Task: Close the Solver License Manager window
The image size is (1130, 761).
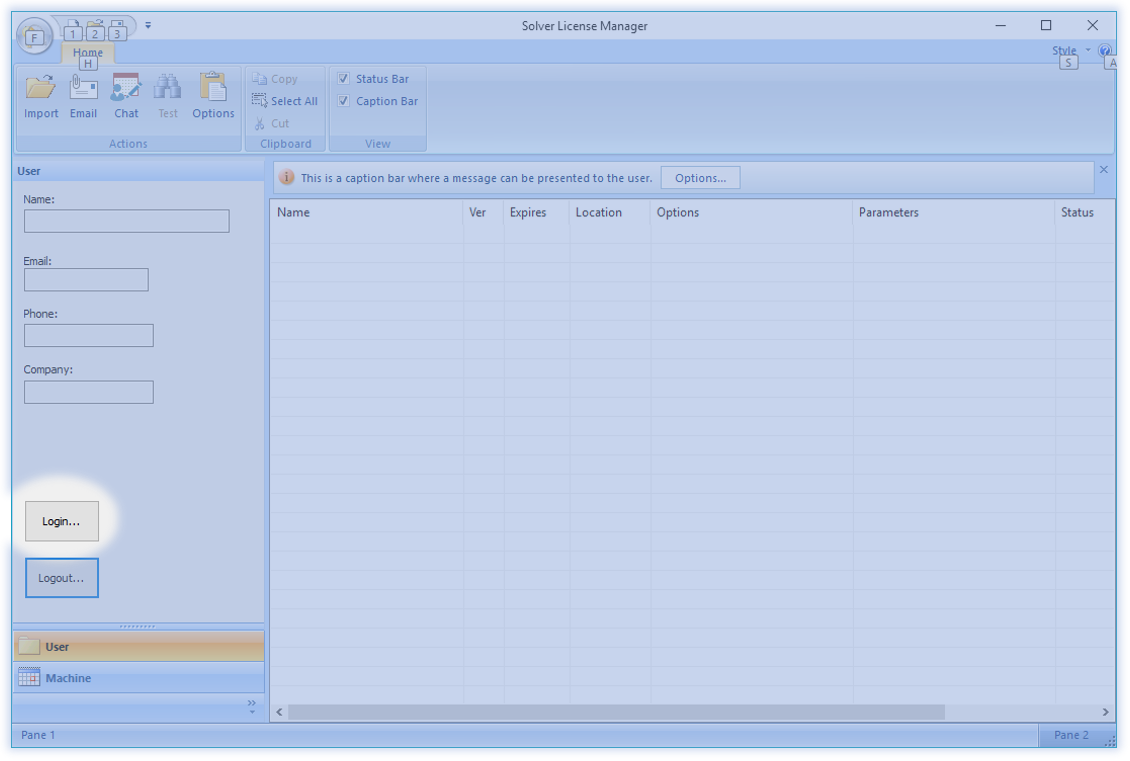Action: [1093, 25]
